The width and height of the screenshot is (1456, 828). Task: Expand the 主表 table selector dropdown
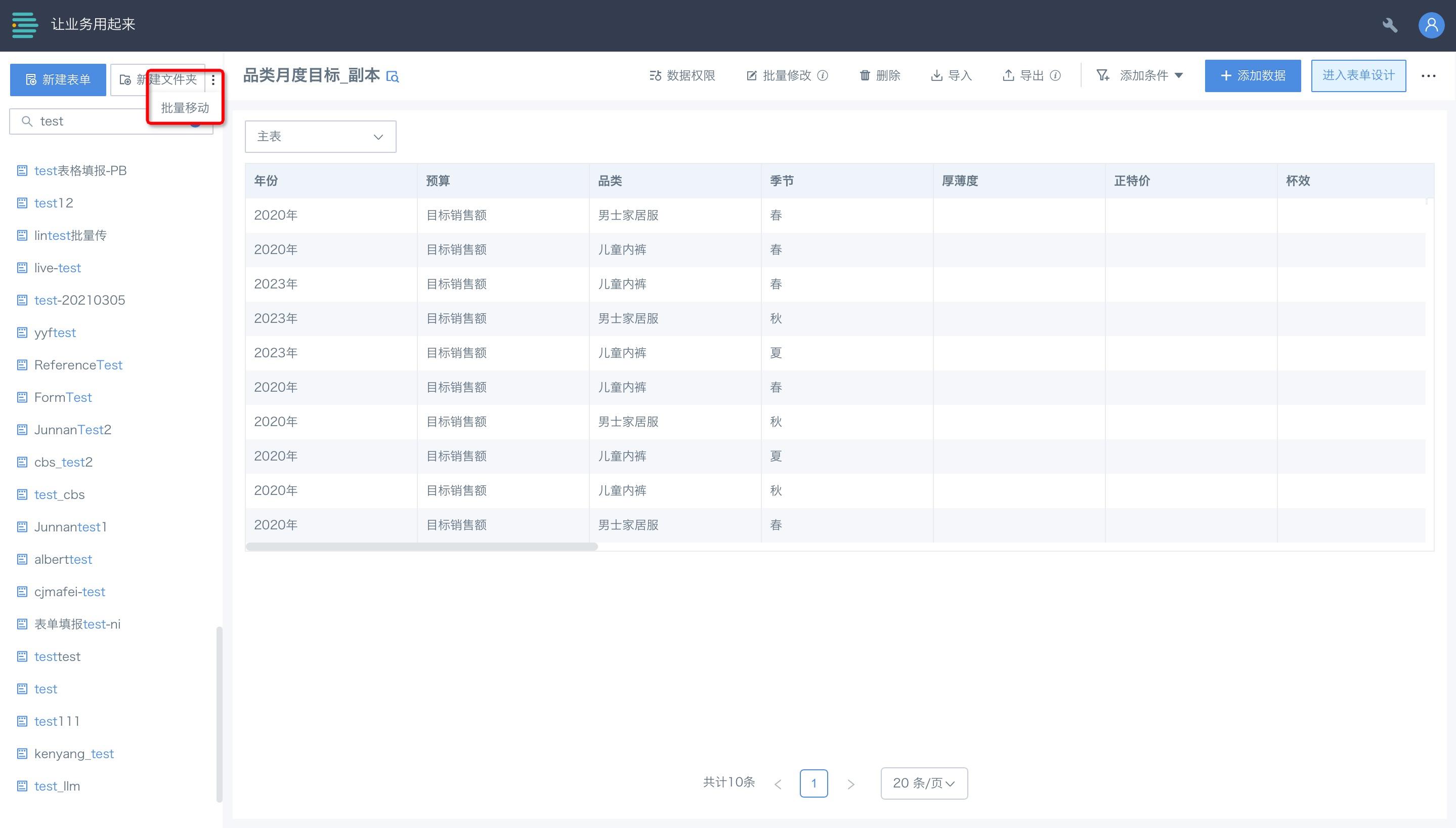point(320,137)
